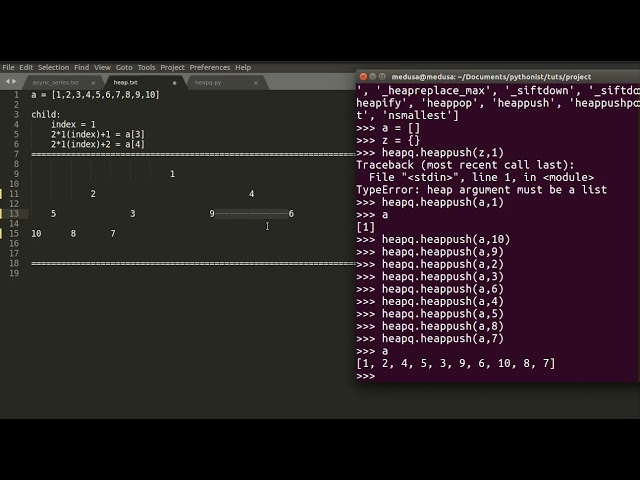Click 'heapq.heappush(a,7)' in terminal
Screen dimensions: 640x480
click(x=443, y=338)
